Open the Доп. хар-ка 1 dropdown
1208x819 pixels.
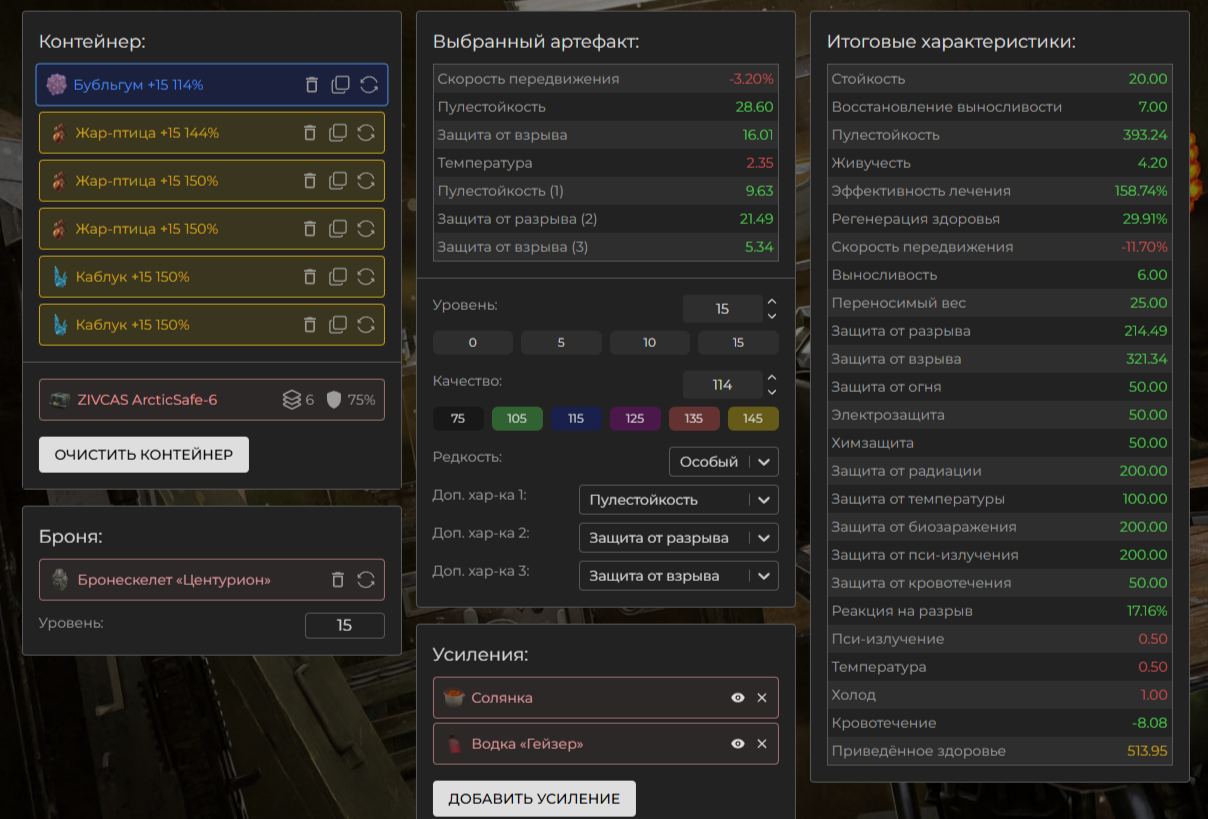coord(679,500)
